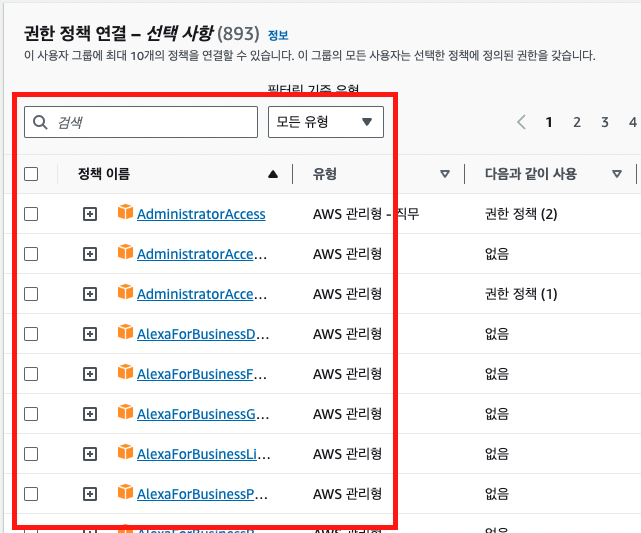Click 'AWS 관리형' in the AlexaForBusinessLi… row
The image size is (641, 533).
click(347, 455)
